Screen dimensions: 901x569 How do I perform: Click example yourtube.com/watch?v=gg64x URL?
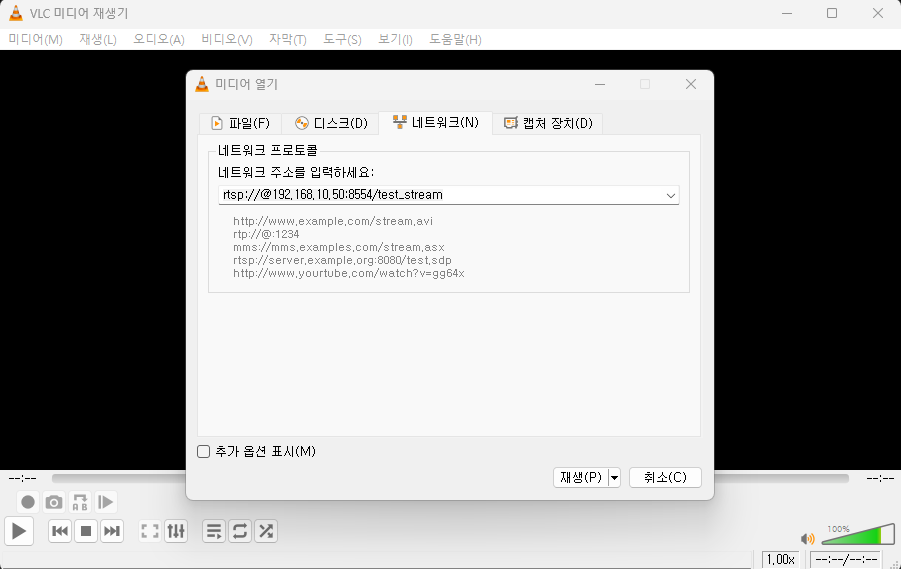[349, 274]
